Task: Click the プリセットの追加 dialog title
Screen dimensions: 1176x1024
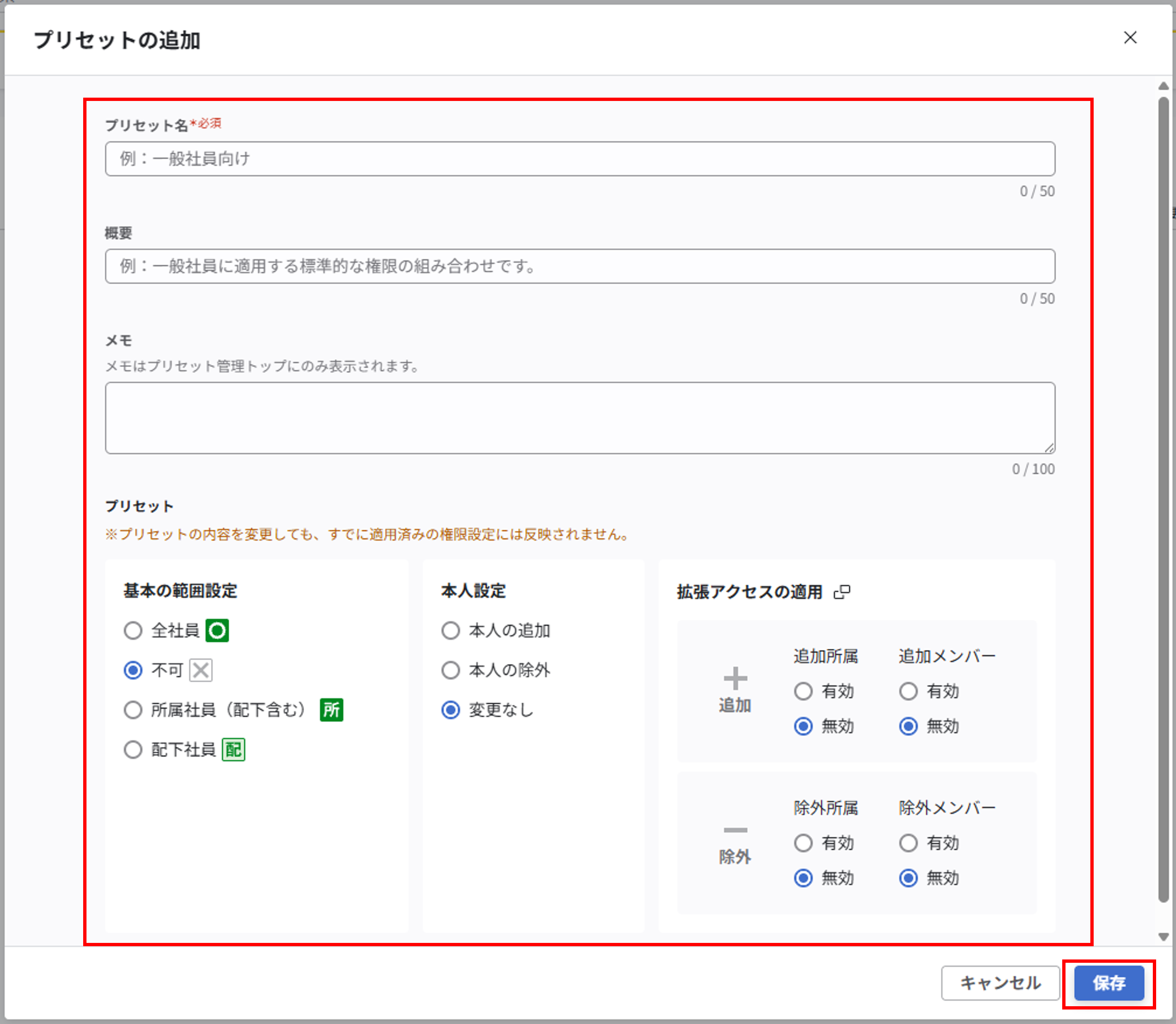Action: [x=117, y=40]
